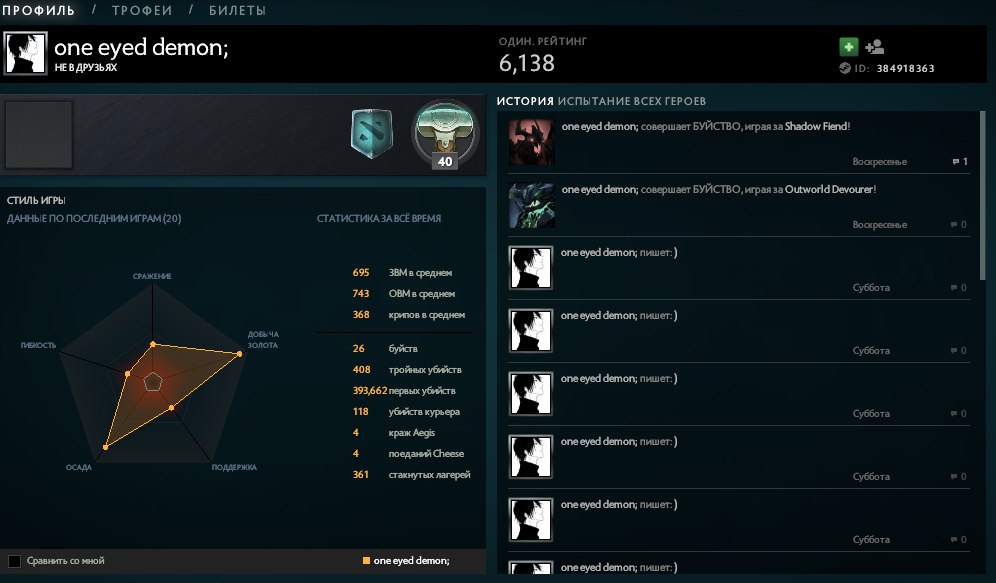Click the comment icon on Shadow Fiend post
This screenshot has height=583, width=996.
956,162
